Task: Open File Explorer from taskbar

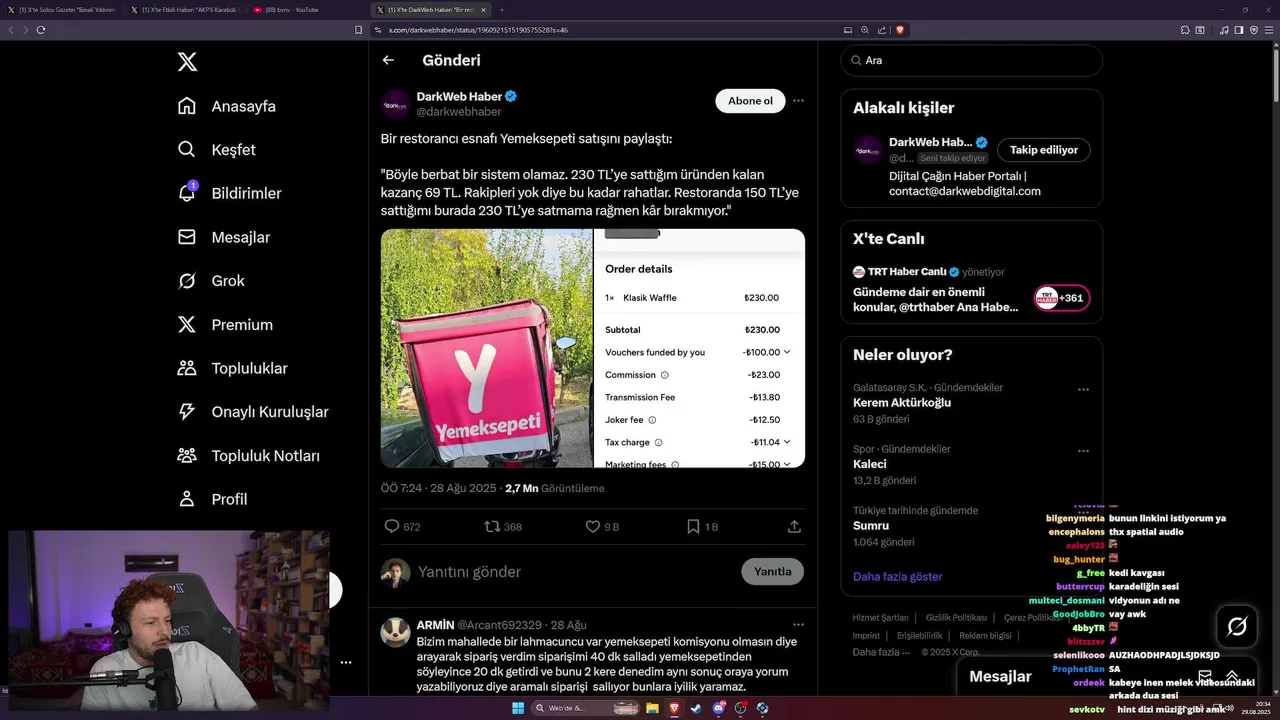Action: 652,708
